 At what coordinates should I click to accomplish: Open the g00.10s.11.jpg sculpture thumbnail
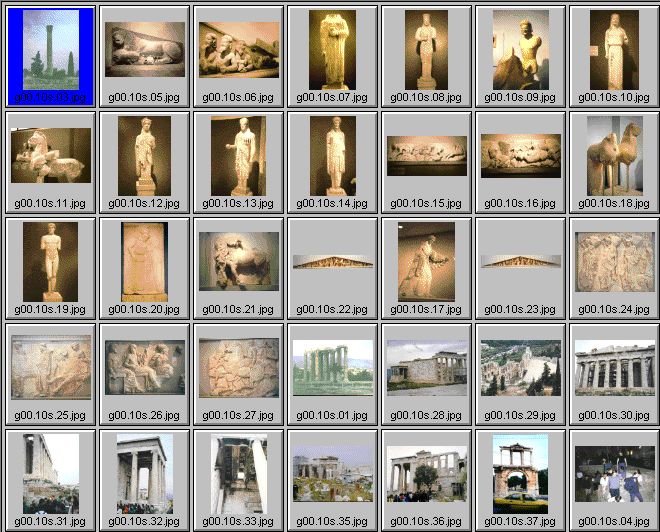pyautogui.click(x=51, y=156)
